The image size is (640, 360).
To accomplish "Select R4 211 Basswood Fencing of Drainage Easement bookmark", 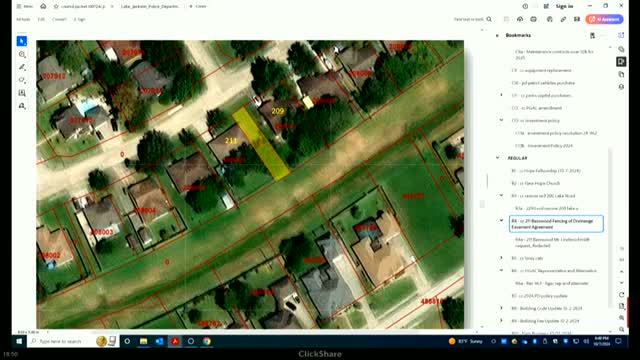I will tap(556, 224).
